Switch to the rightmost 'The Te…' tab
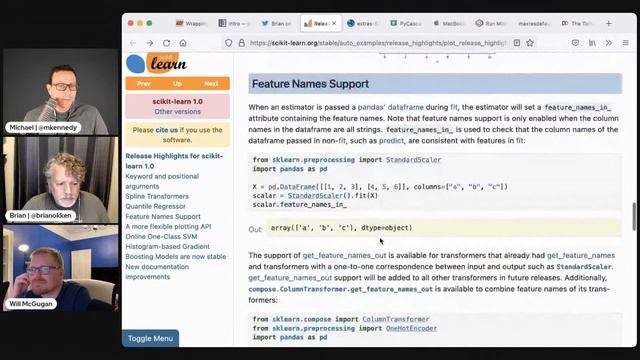Image resolution: width=640 pixels, height=360 pixels. (577, 24)
